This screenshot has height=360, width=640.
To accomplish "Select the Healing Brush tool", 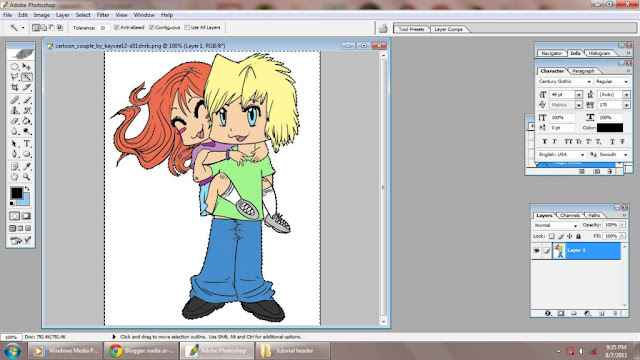I will 15,100.
